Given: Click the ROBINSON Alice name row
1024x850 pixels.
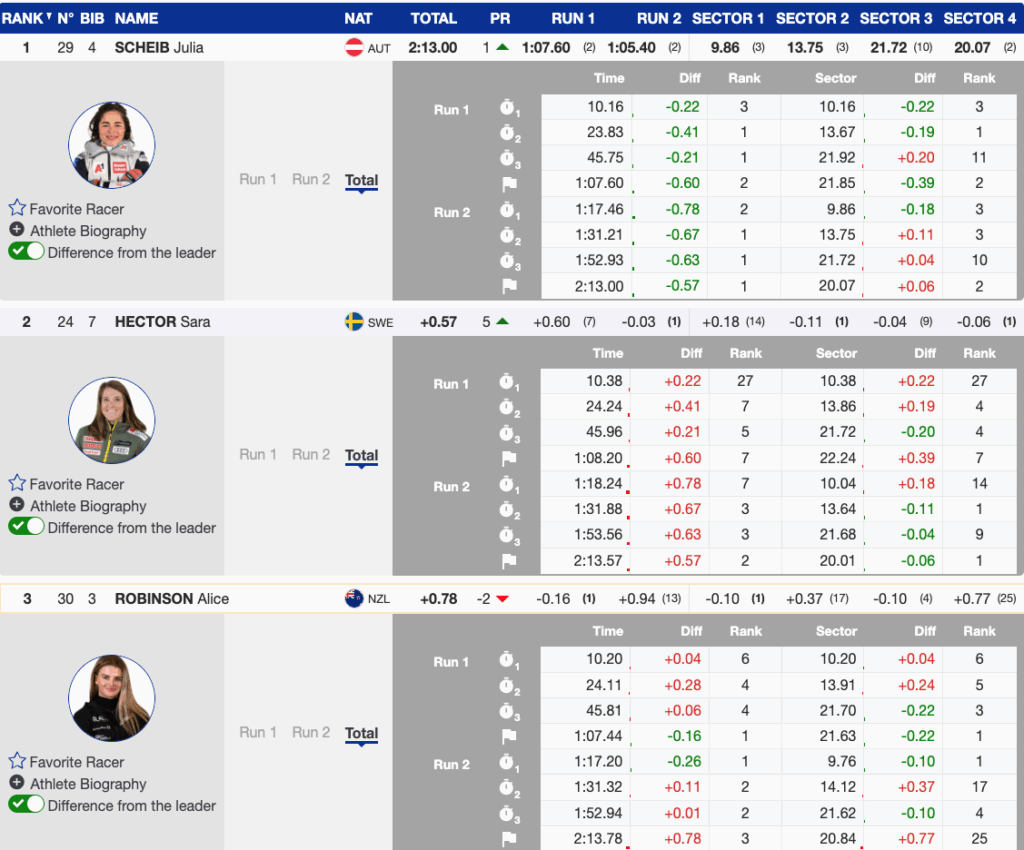Looking at the screenshot, I should pyautogui.click(x=171, y=599).
